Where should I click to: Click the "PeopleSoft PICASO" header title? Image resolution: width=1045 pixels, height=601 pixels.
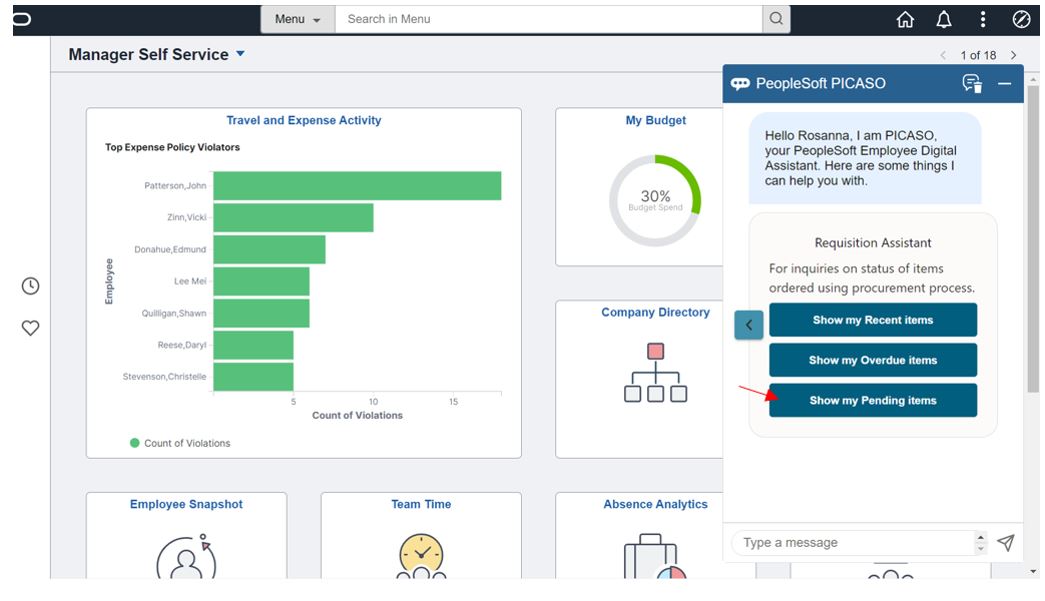(x=820, y=84)
